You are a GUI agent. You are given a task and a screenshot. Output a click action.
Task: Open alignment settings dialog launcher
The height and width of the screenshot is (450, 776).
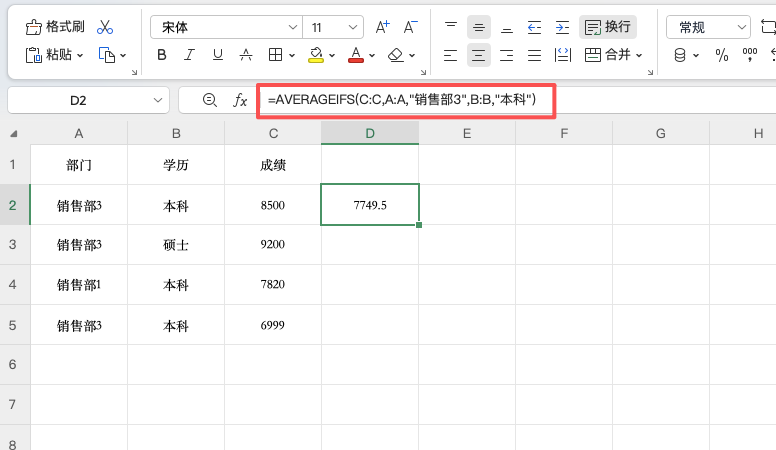pos(650,72)
